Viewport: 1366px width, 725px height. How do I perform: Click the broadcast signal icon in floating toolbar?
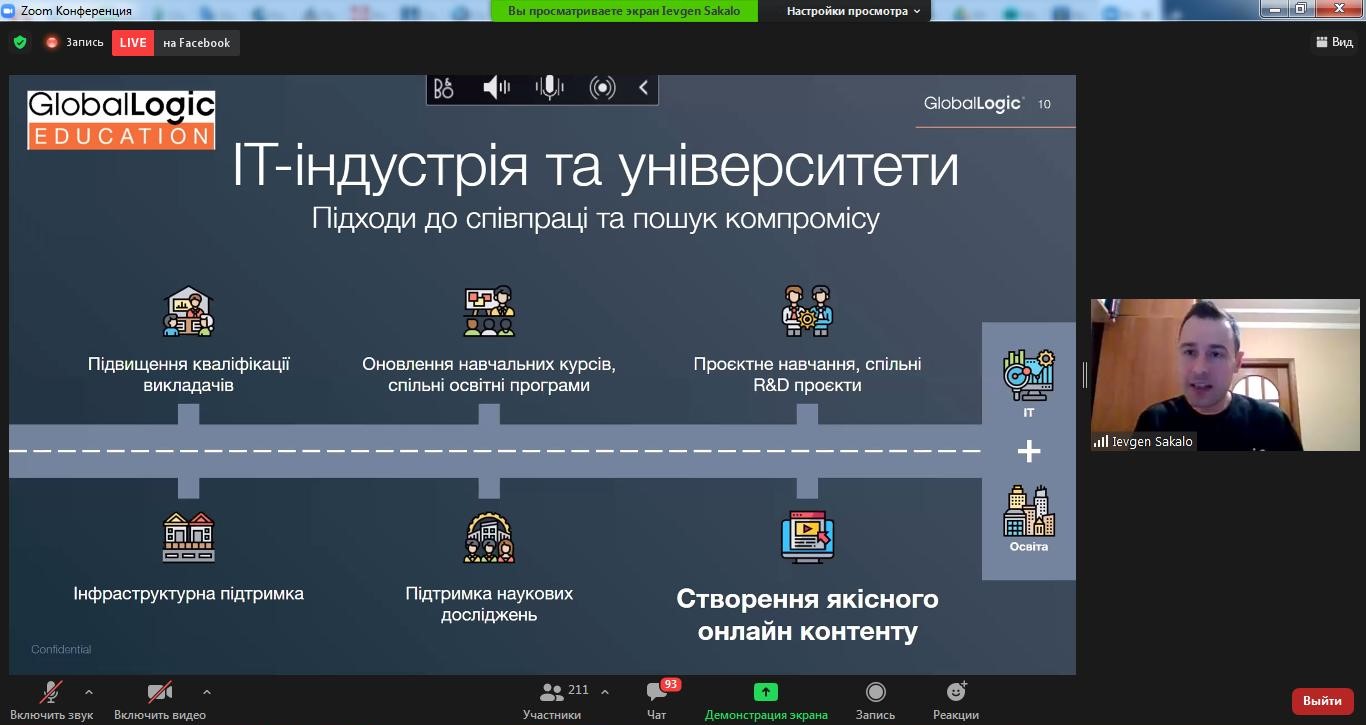[602, 88]
